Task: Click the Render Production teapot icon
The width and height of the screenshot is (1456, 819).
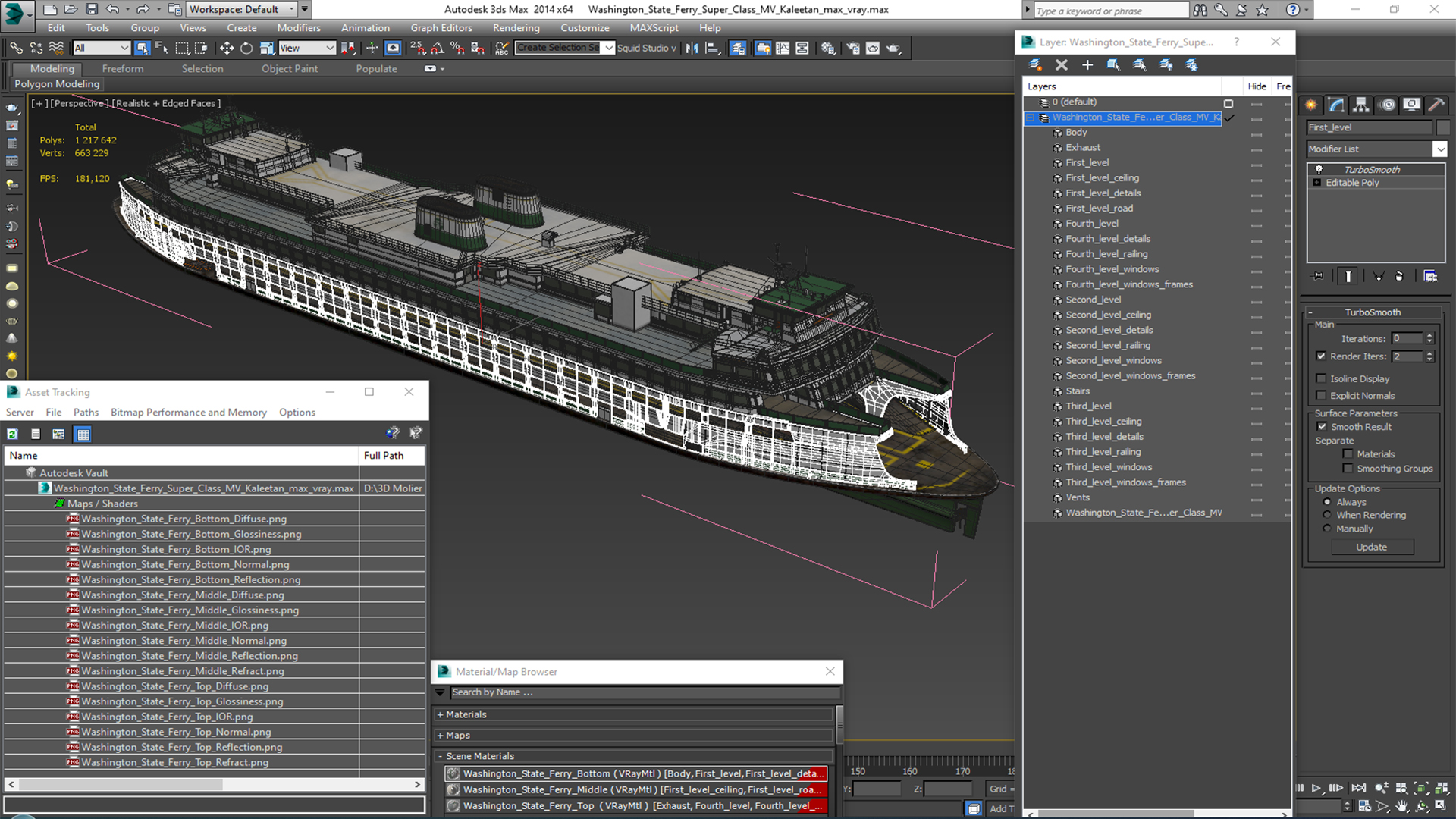Action: tap(893, 48)
